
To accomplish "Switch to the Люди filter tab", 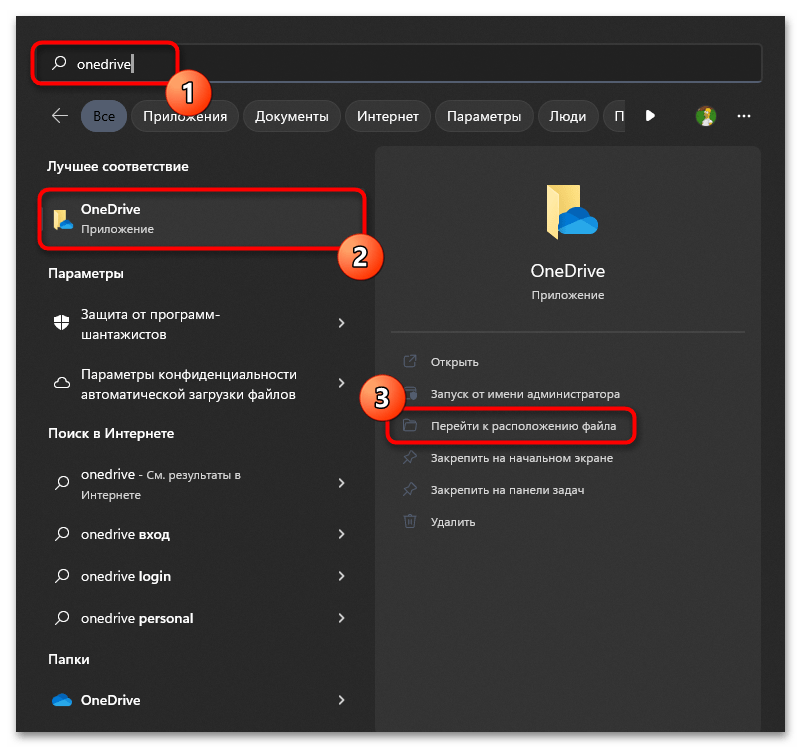I will [568, 116].
